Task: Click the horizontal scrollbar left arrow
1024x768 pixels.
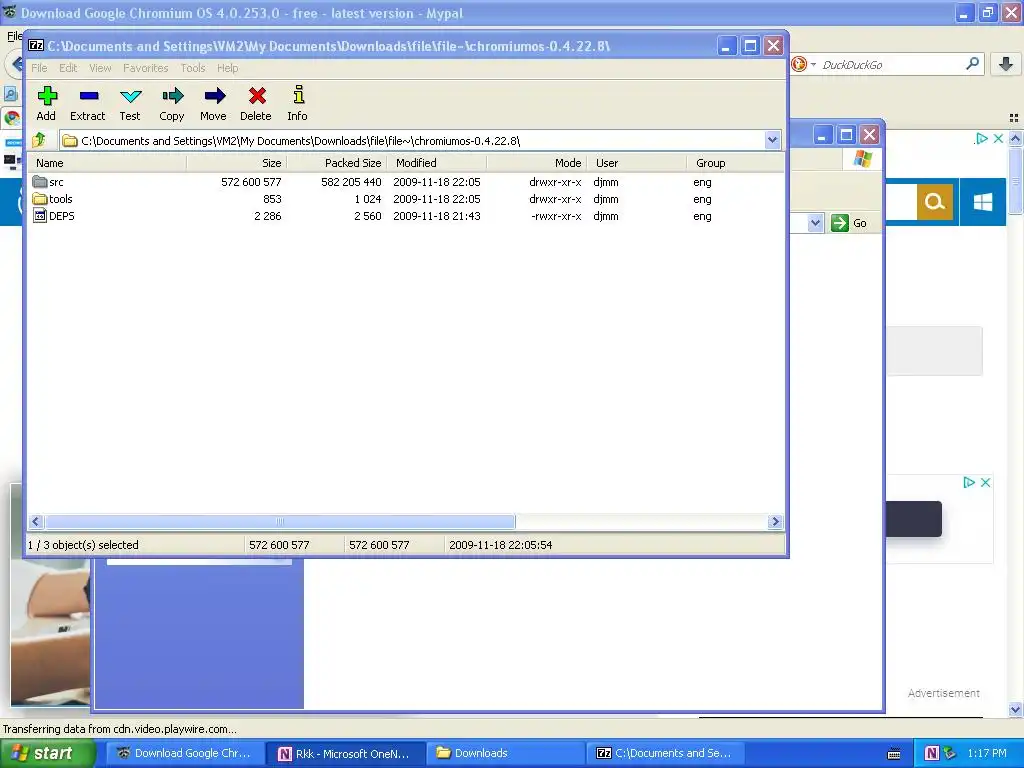Action: point(36,521)
